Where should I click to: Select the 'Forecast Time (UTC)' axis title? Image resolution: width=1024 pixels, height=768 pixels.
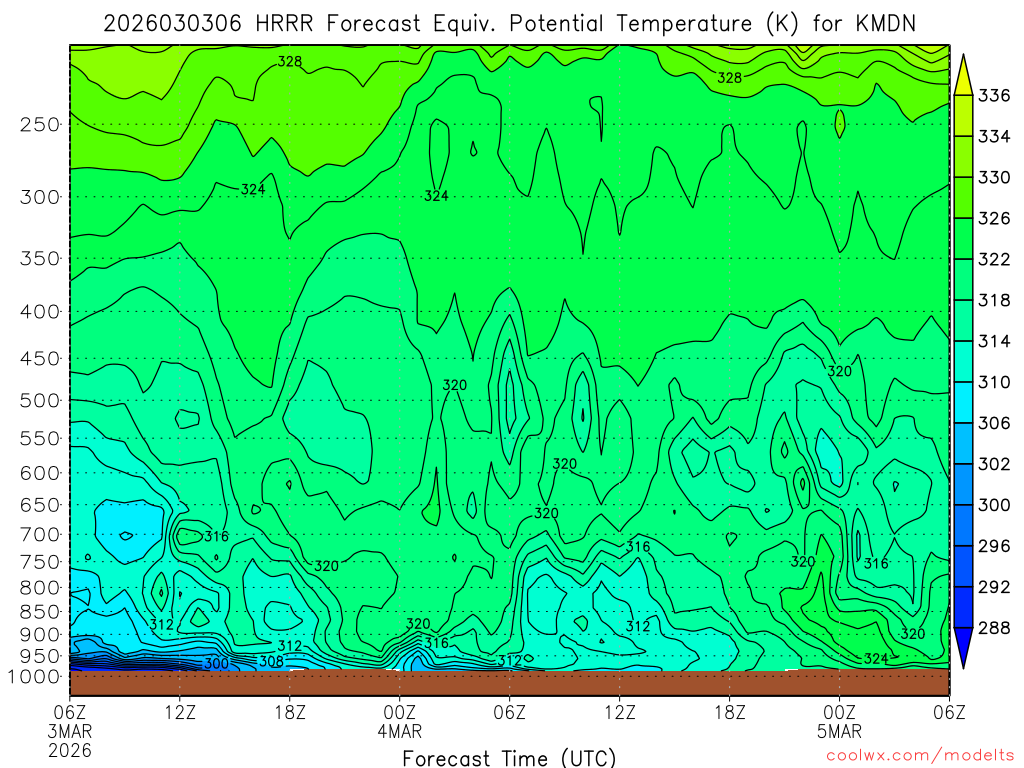[509, 758]
